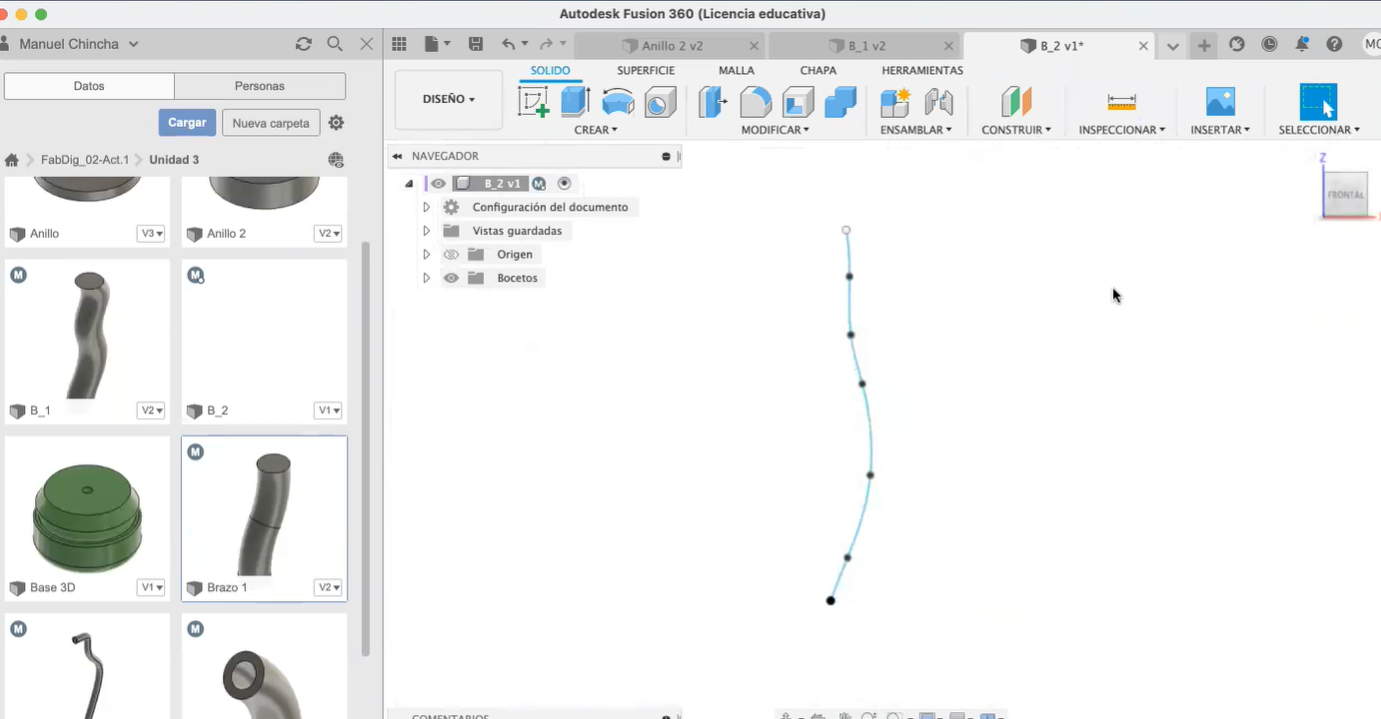Select the Create Sketch tool
Image resolution: width=1381 pixels, height=719 pixels.
(534, 101)
